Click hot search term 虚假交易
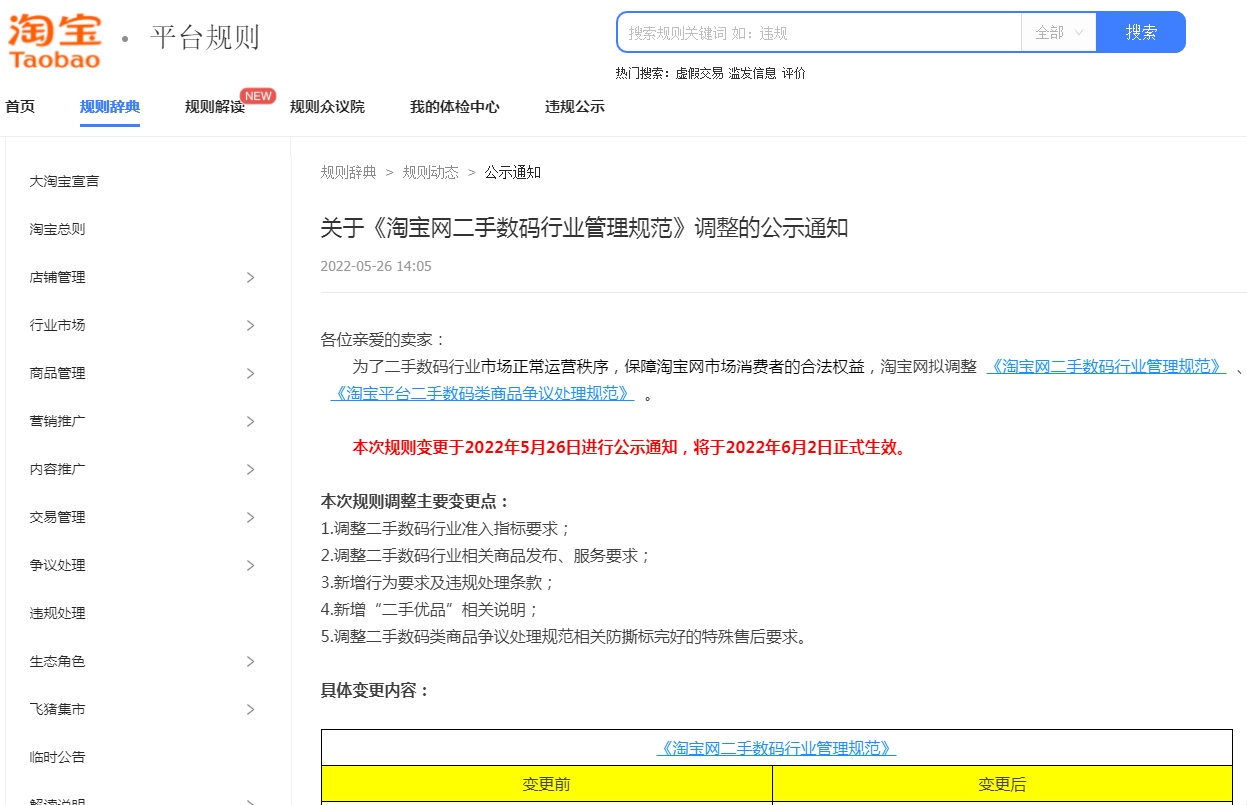 tap(699, 73)
